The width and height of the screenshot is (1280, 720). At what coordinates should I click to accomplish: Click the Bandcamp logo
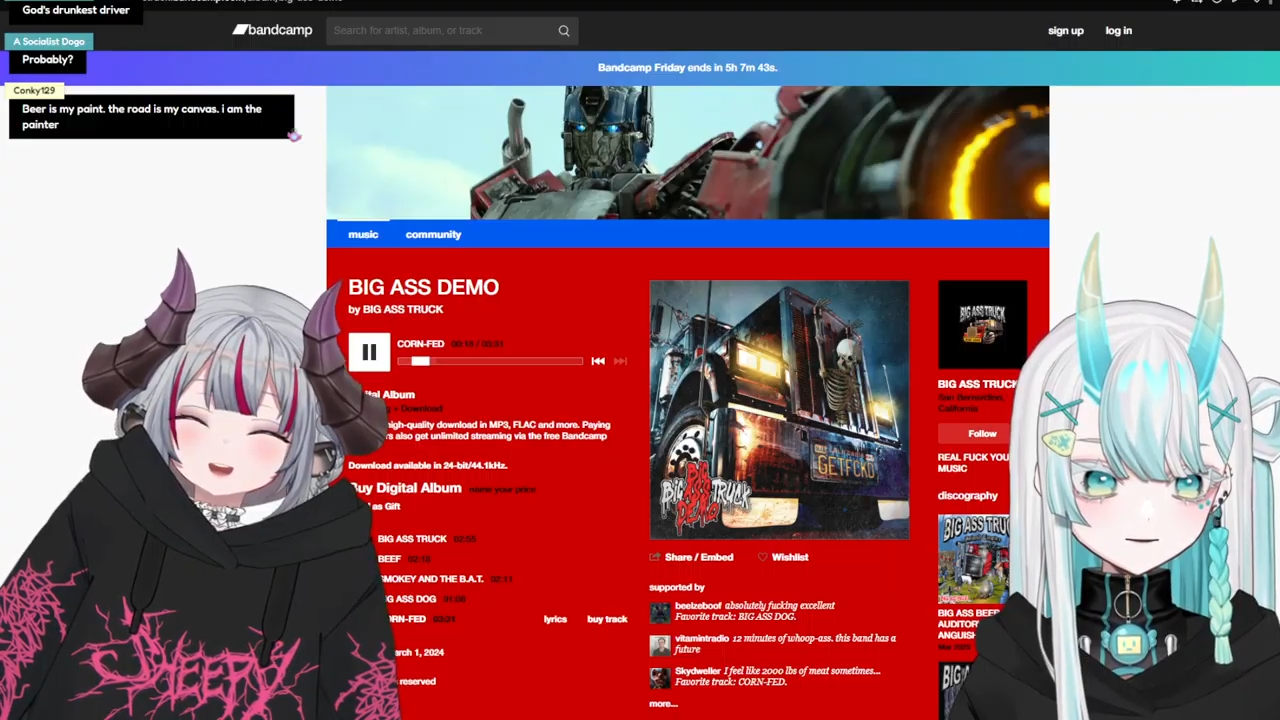pyautogui.click(x=272, y=30)
